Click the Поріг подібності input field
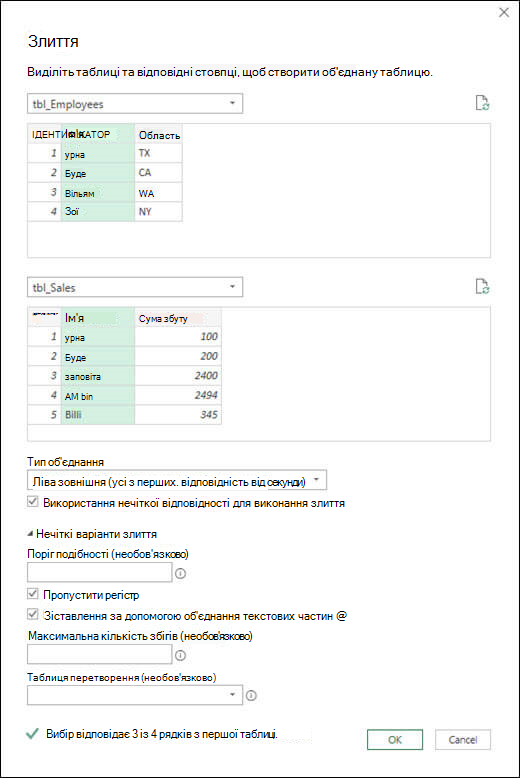Image resolution: width=520 pixels, height=778 pixels. click(100, 573)
